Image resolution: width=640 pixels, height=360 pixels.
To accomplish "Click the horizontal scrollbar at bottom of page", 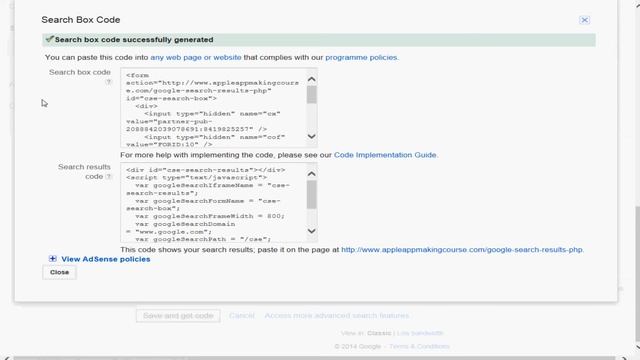I will tap(314, 358).
